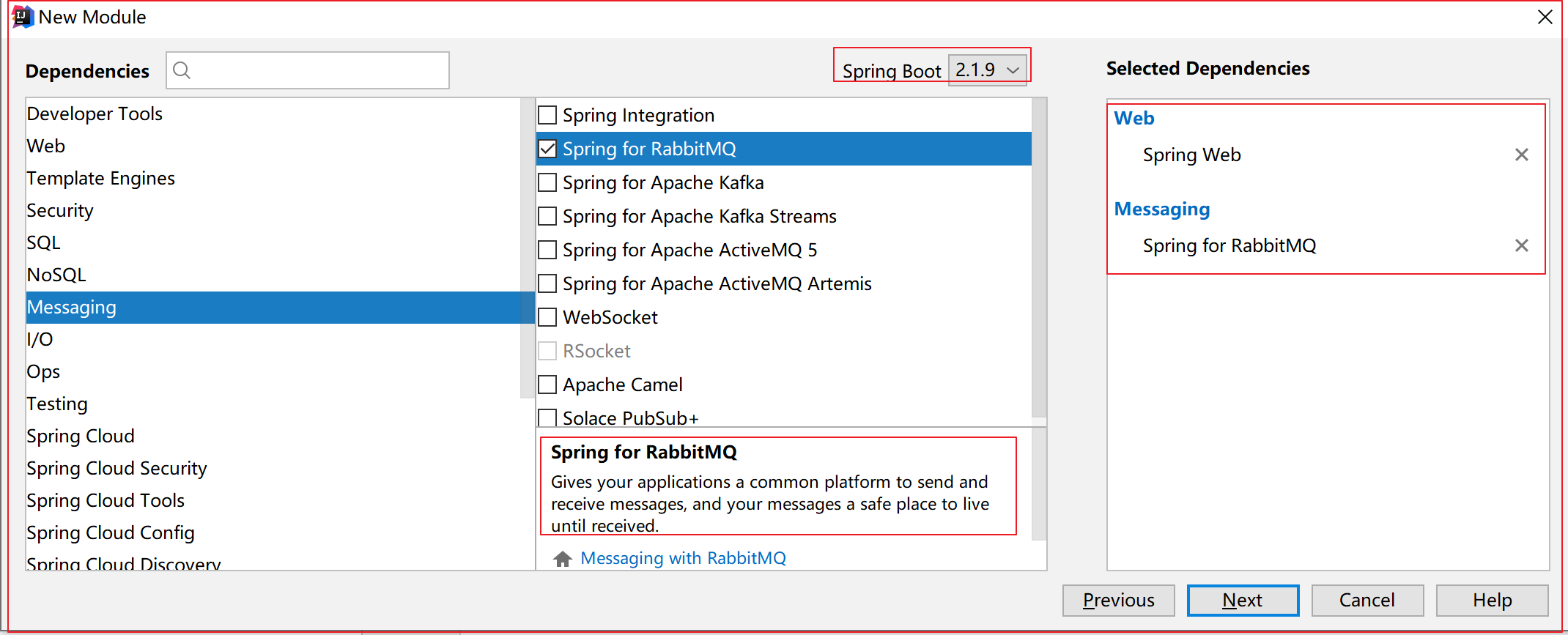Viewport: 1568px width, 635px height.
Task: Enable Spring for Apache ActiveMQ 5
Action: point(547,250)
